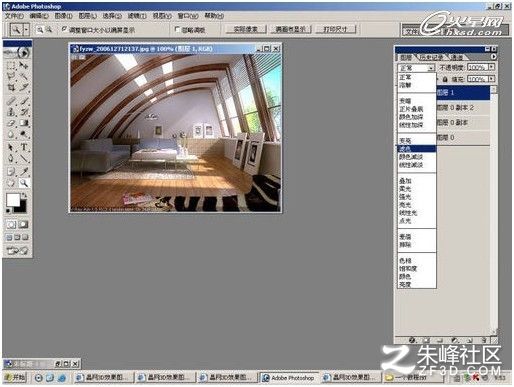
Task: Toggle the ignore palettes checkbox
Action: (x=177, y=29)
